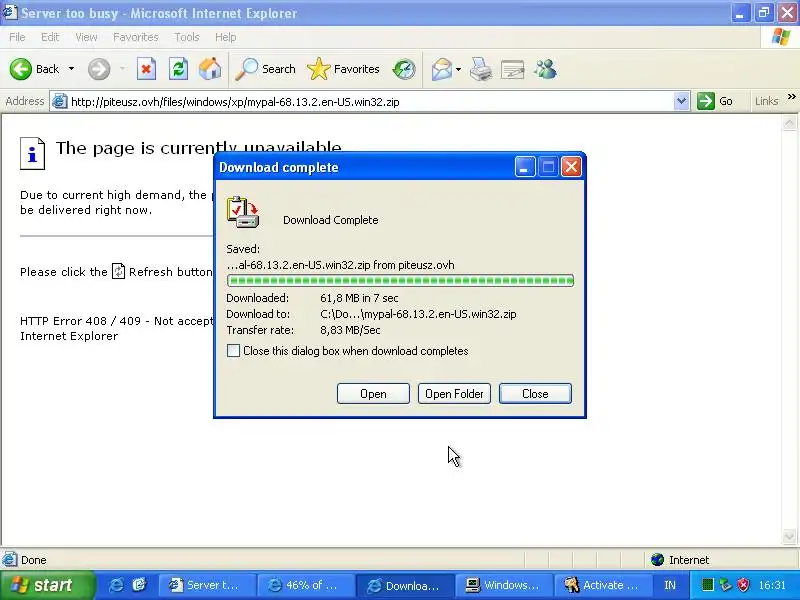Viewport: 800px width, 600px height.
Task: Click the IN language indicator
Action: pyautogui.click(x=670, y=585)
